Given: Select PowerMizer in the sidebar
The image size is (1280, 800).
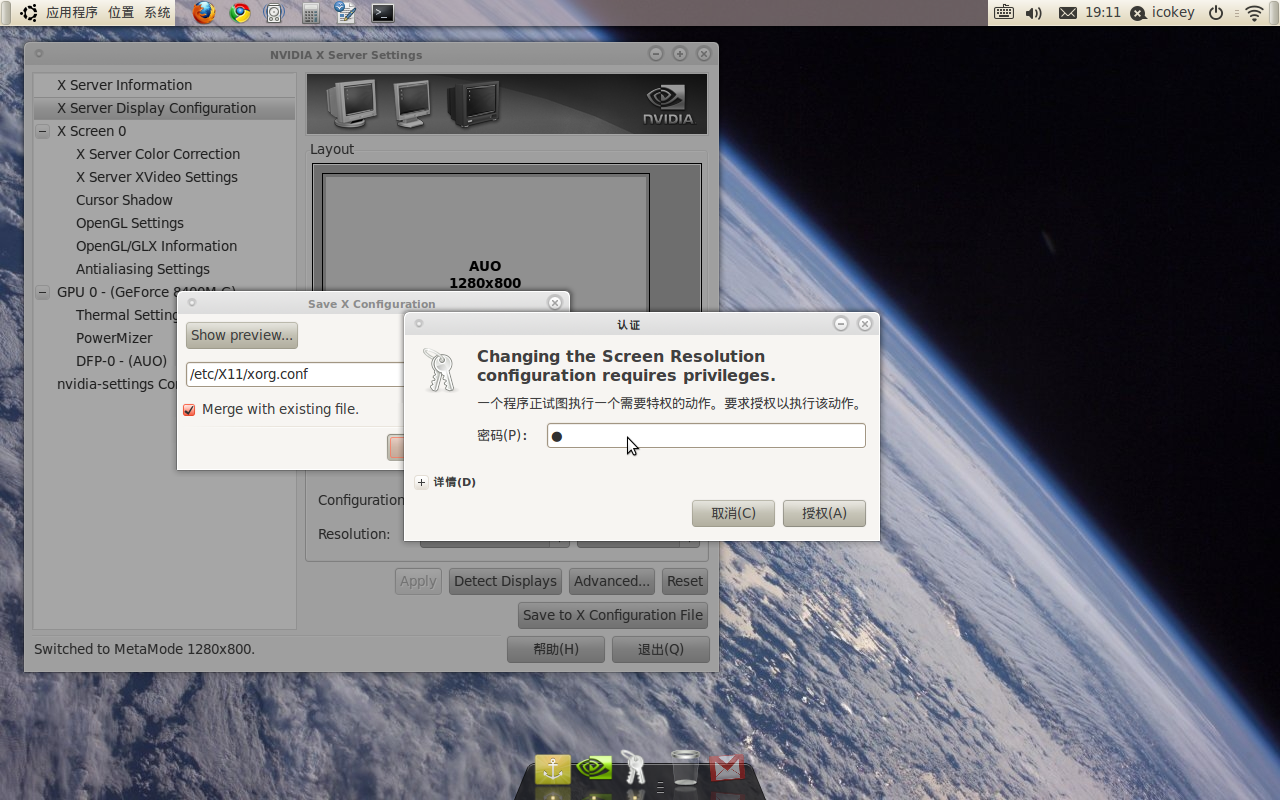Looking at the screenshot, I should point(114,338).
